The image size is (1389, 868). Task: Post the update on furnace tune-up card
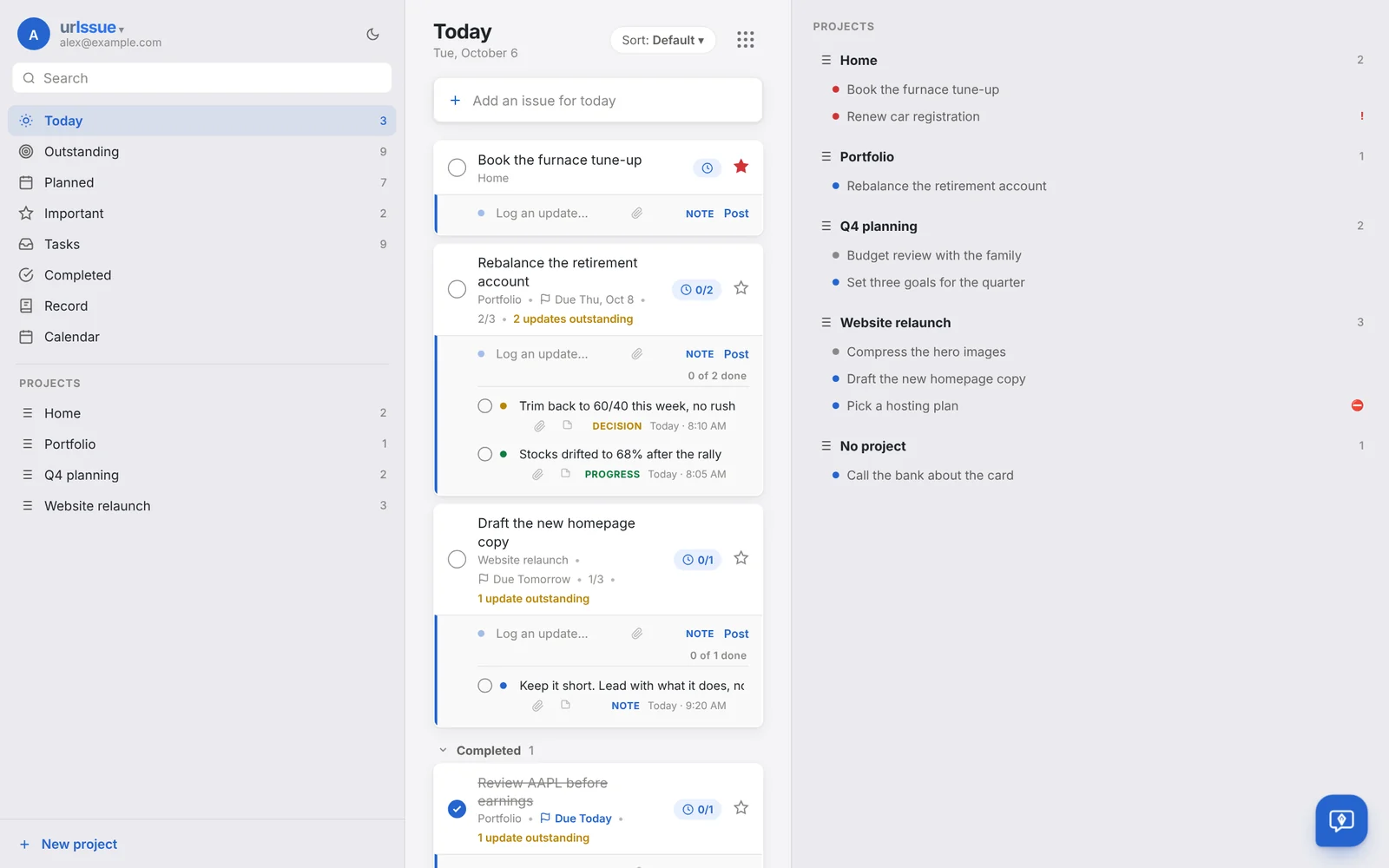pos(736,214)
